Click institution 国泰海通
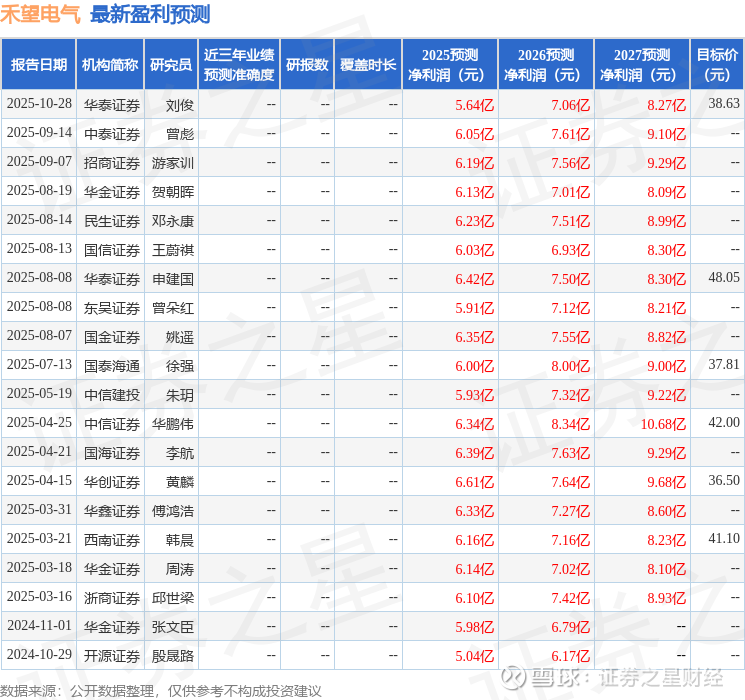Image resolution: width=745 pixels, height=700 pixels. pyautogui.click(x=112, y=366)
